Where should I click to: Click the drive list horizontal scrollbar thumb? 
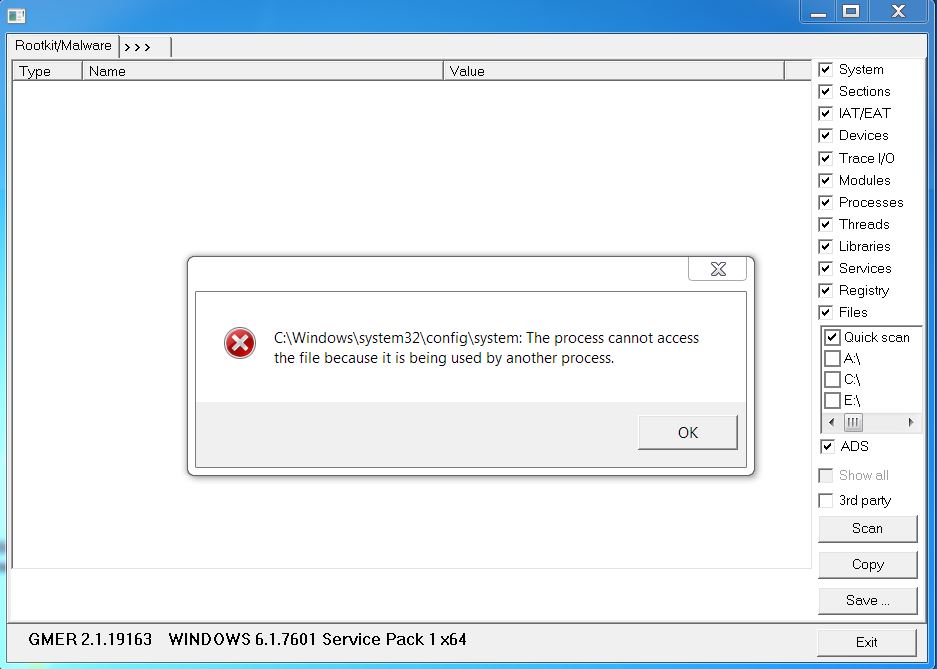[x=853, y=422]
